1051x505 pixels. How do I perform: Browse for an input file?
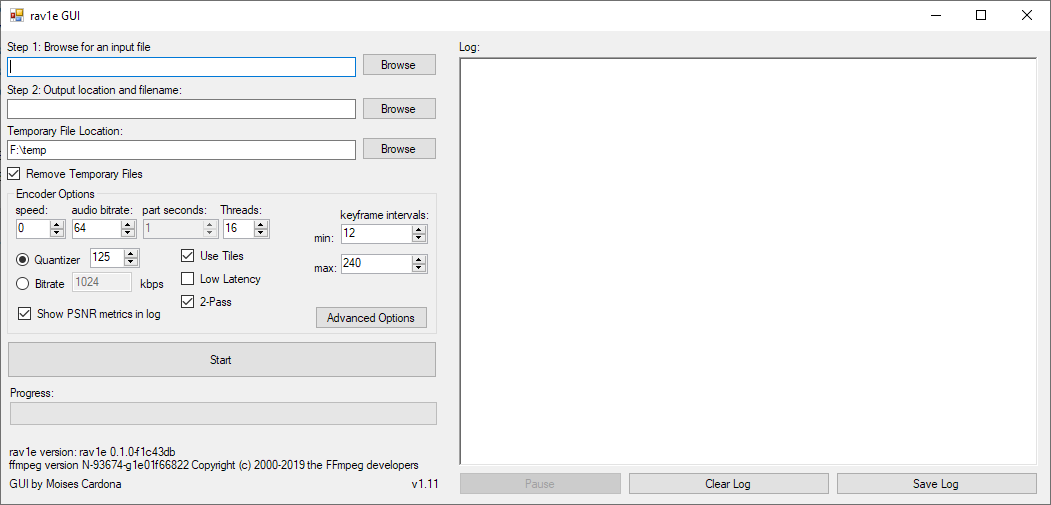pos(398,65)
